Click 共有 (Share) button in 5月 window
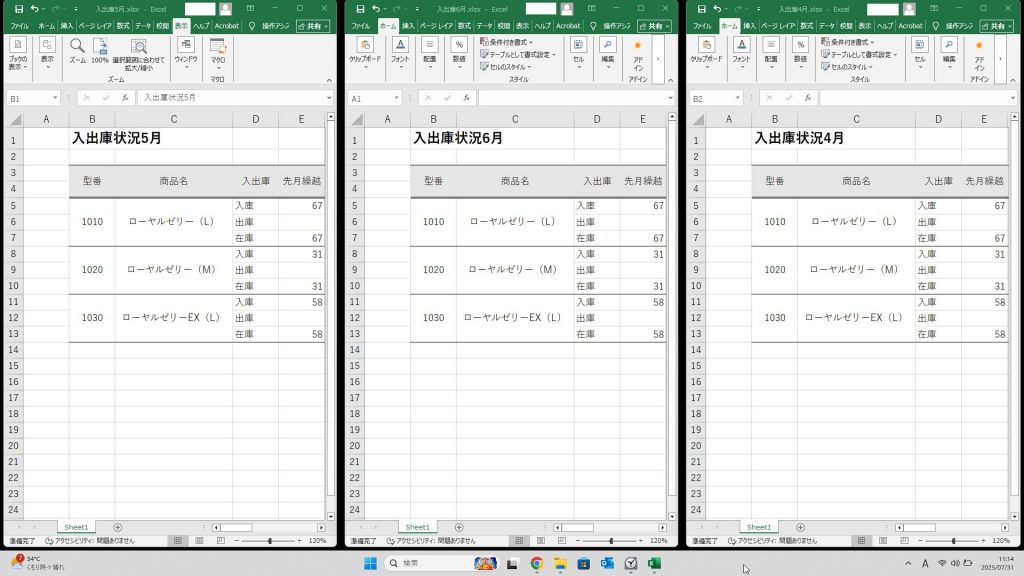Image resolution: width=1024 pixels, height=576 pixels. click(313, 26)
